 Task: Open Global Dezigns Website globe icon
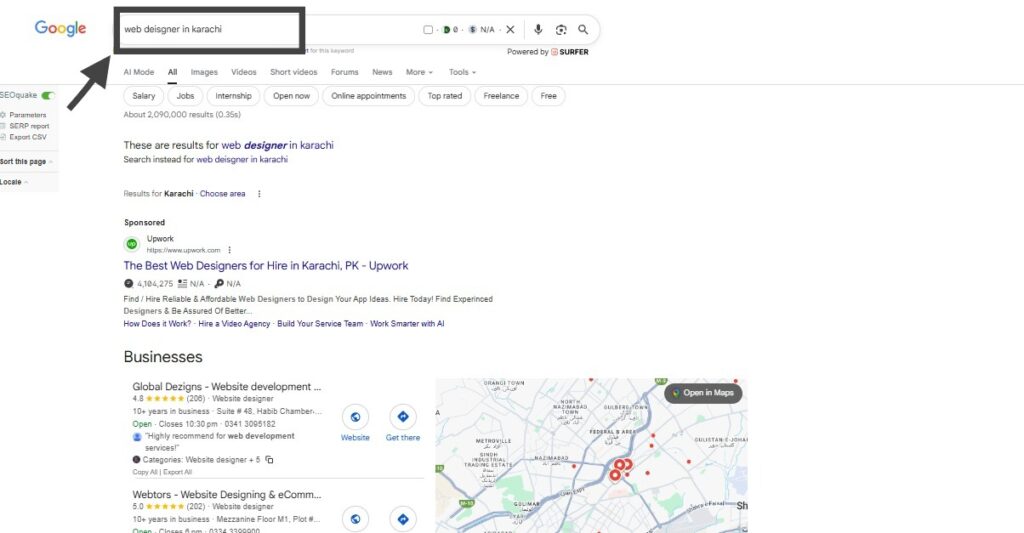(x=355, y=417)
